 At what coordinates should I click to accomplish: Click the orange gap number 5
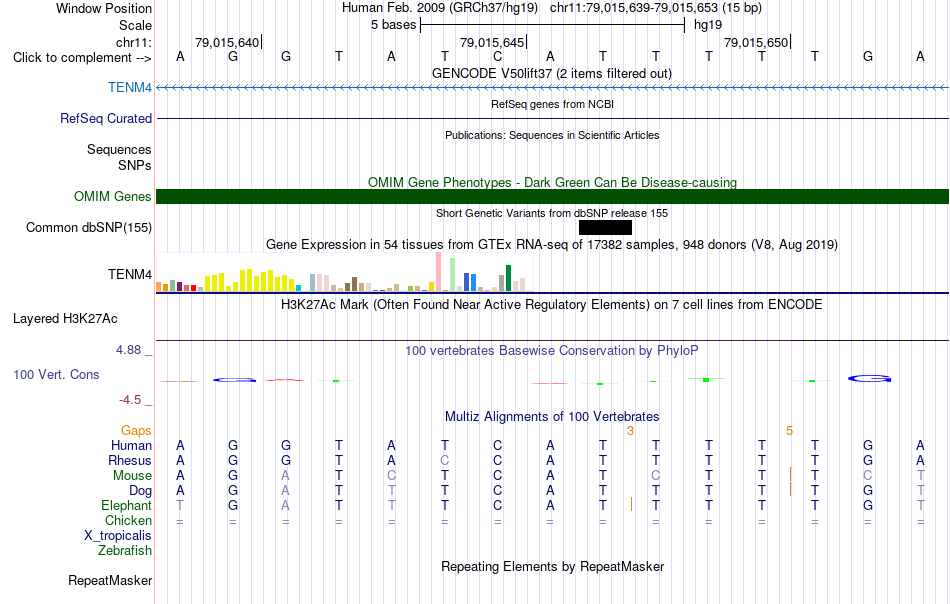click(x=789, y=430)
